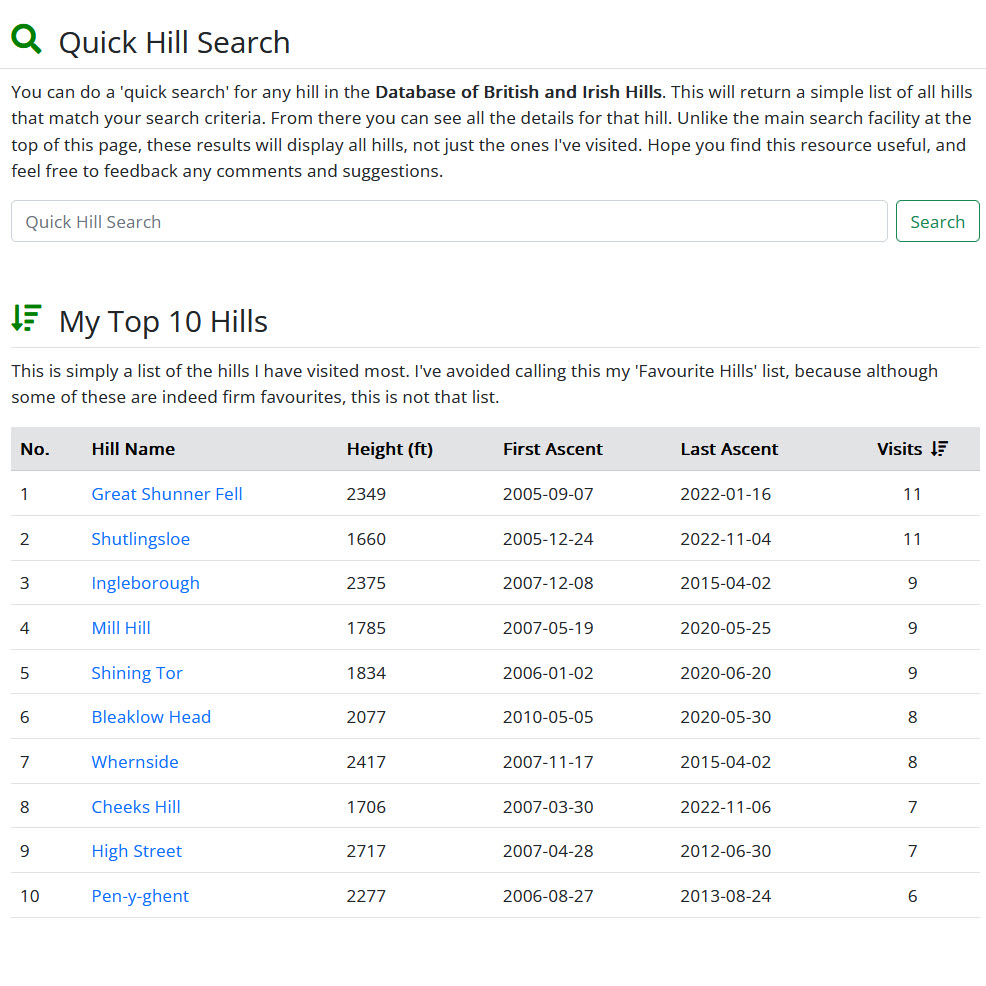The width and height of the screenshot is (986, 986).
Task: Click the Visits column sort icon
Action: [939, 449]
